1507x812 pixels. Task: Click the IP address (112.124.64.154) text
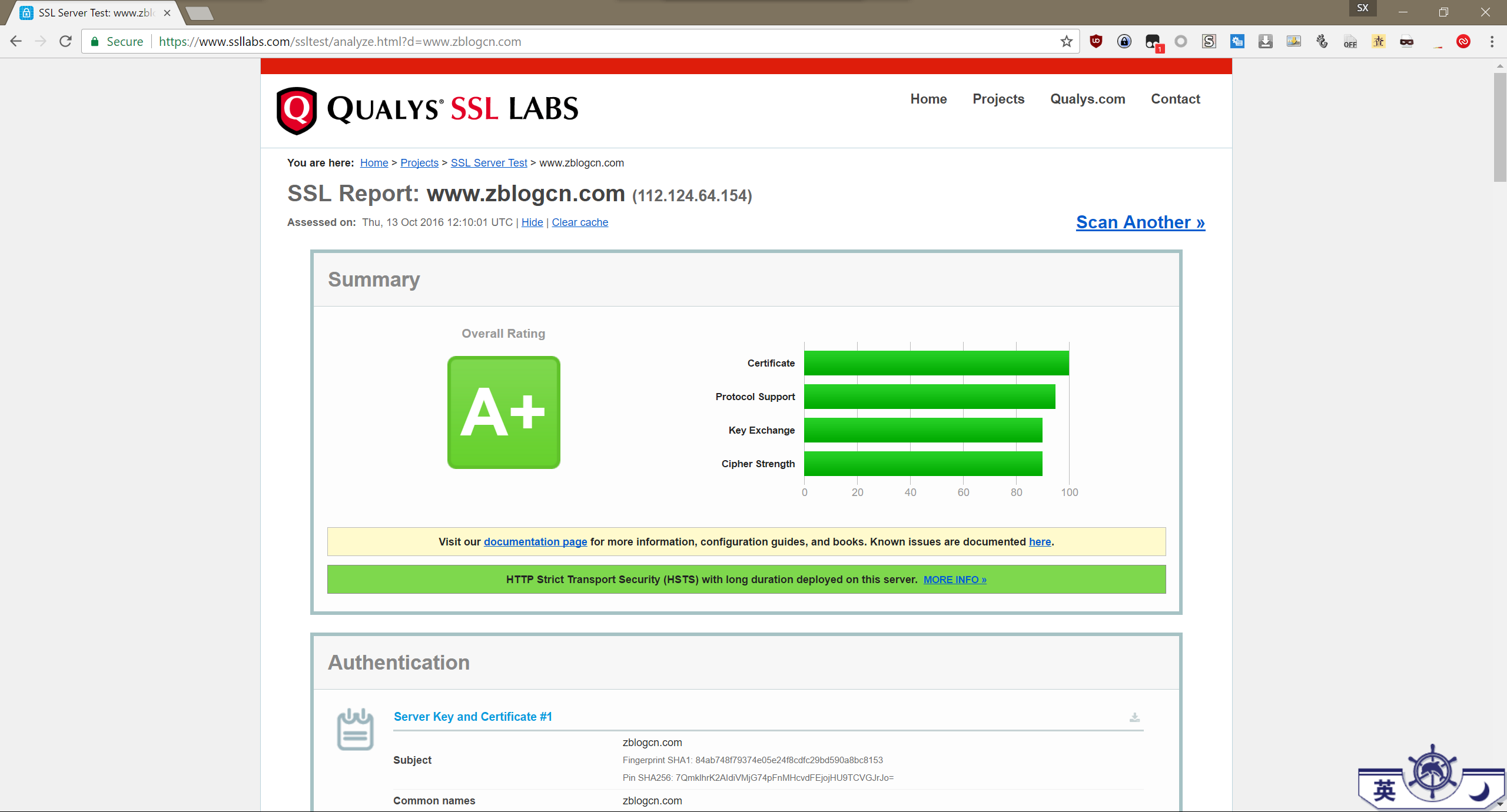click(692, 195)
